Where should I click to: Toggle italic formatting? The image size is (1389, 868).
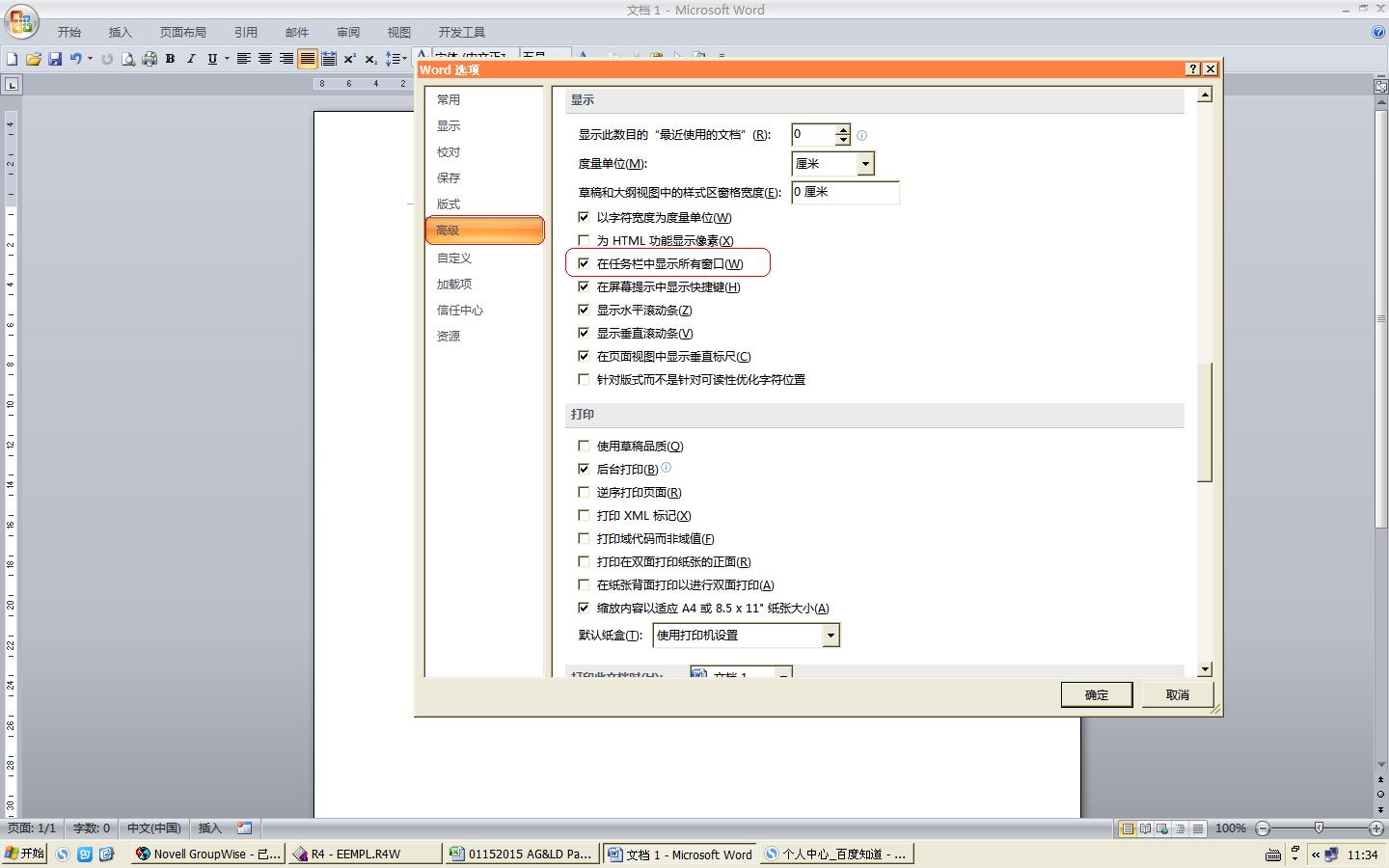coord(191,59)
